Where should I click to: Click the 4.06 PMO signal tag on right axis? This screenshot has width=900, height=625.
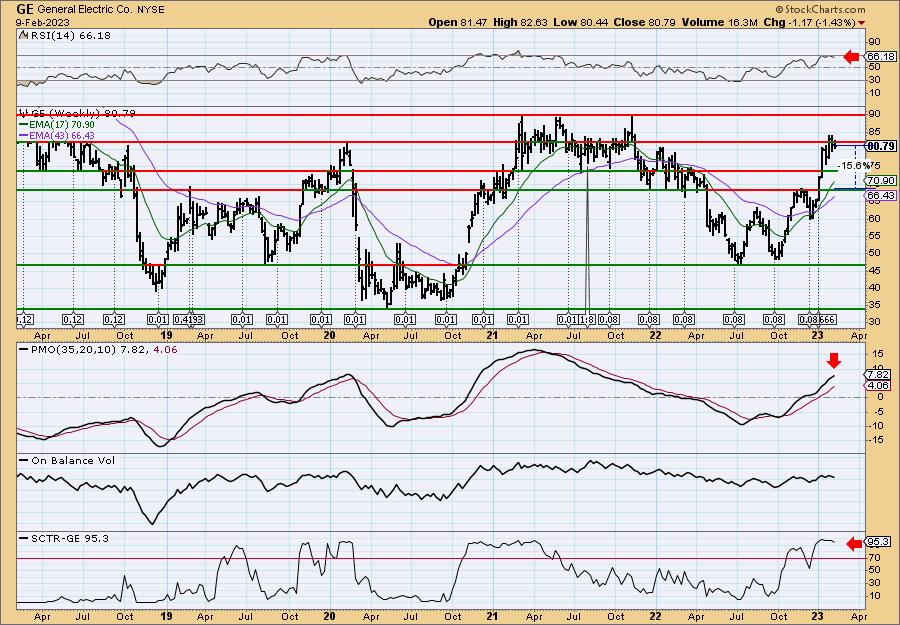point(876,386)
